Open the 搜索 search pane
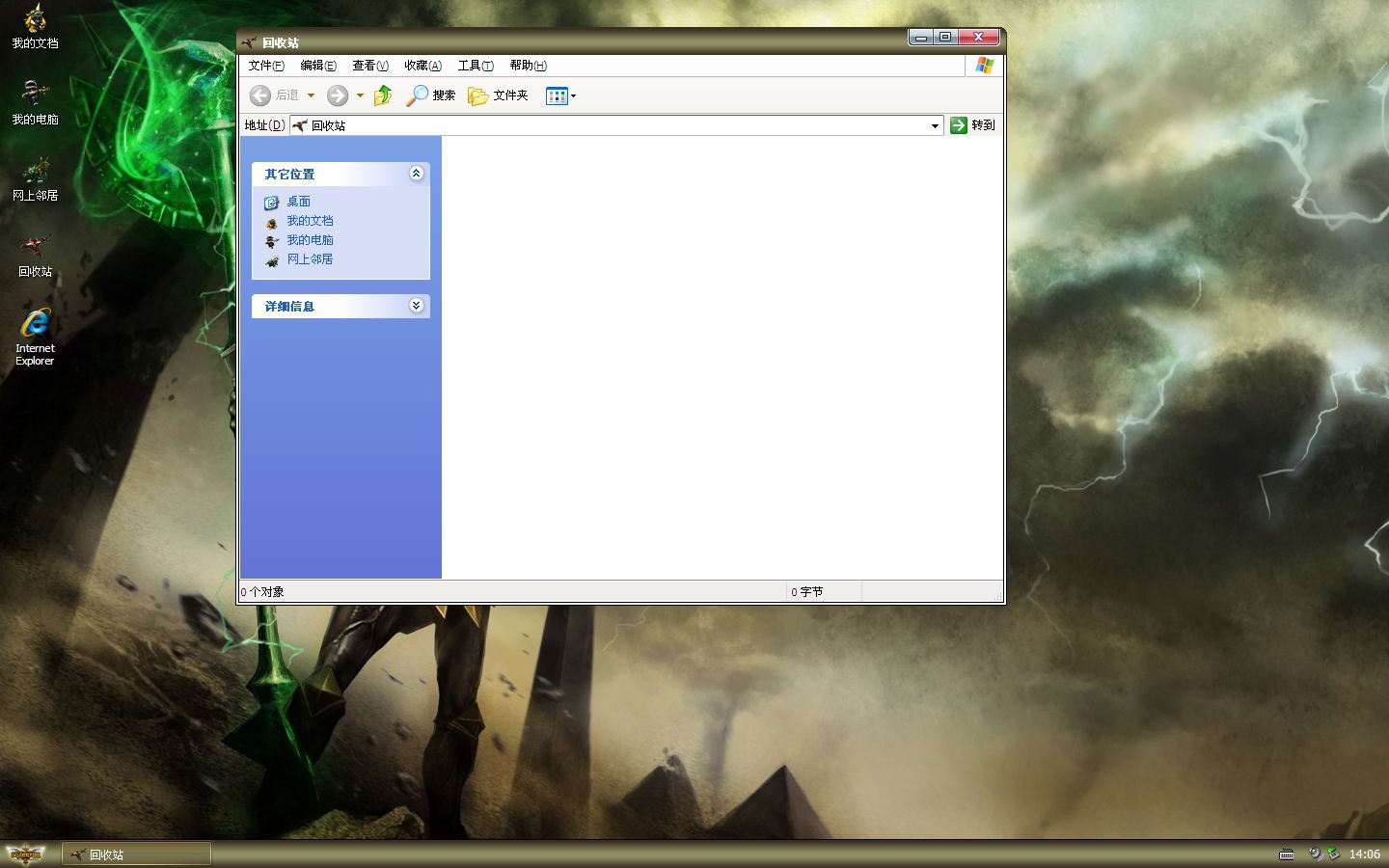 coord(430,95)
